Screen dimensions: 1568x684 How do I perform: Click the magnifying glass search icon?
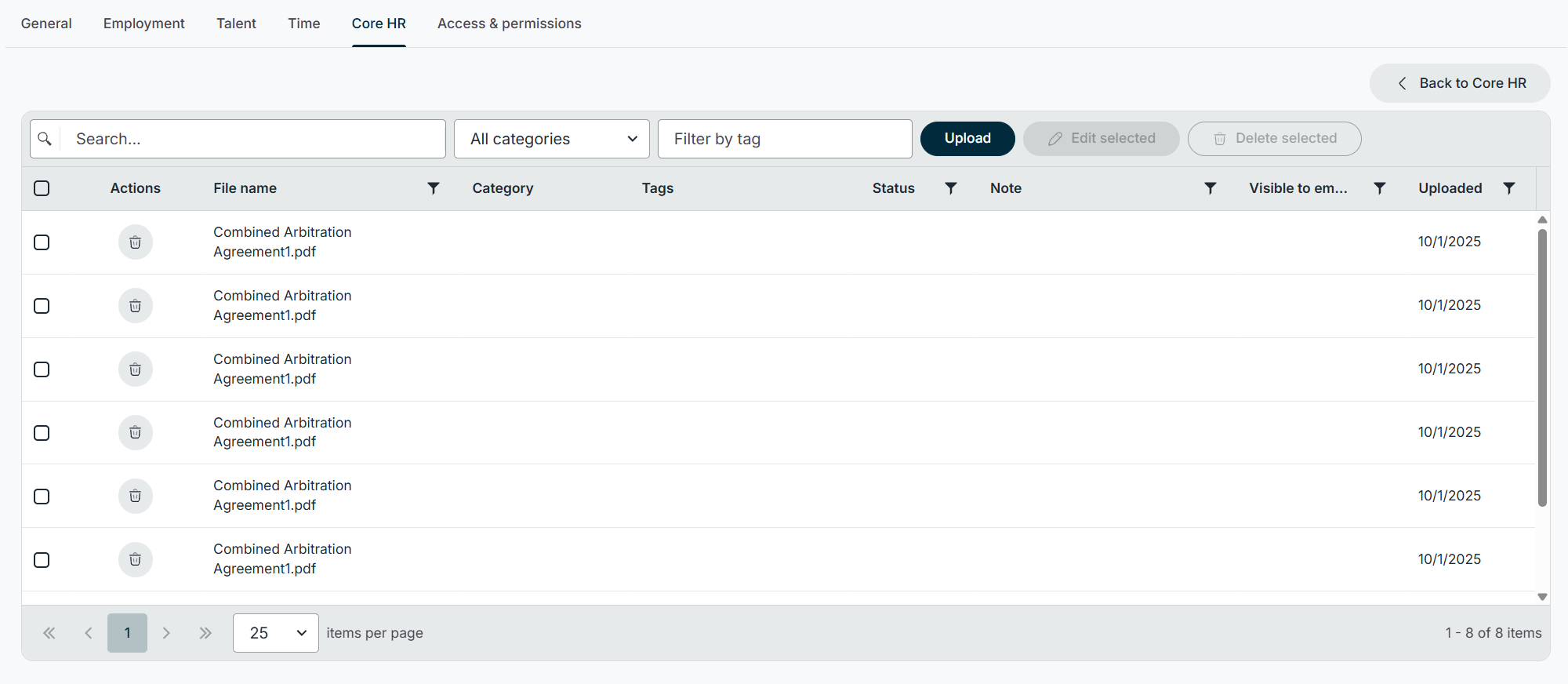[45, 139]
